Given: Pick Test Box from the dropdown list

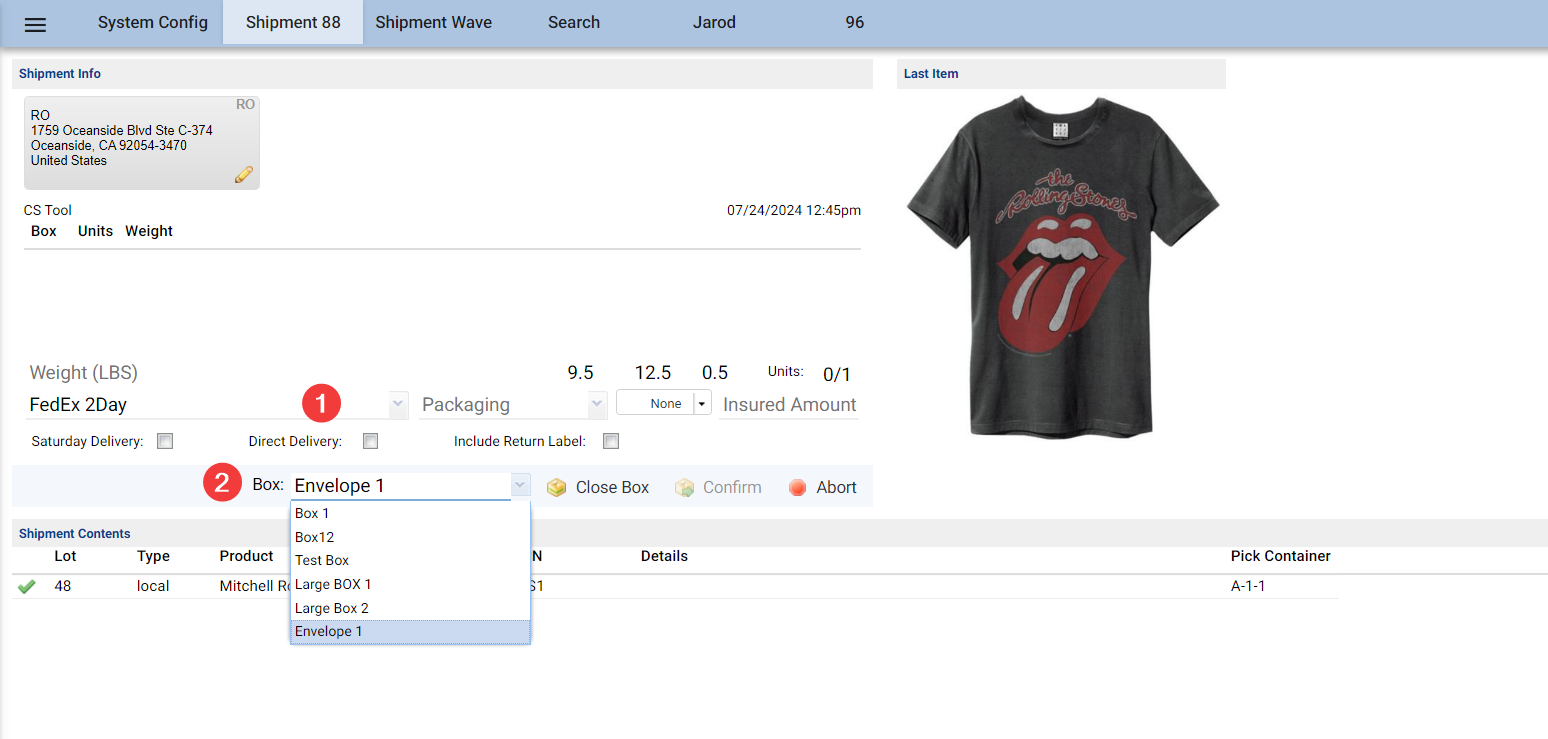Looking at the screenshot, I should (x=410, y=560).
